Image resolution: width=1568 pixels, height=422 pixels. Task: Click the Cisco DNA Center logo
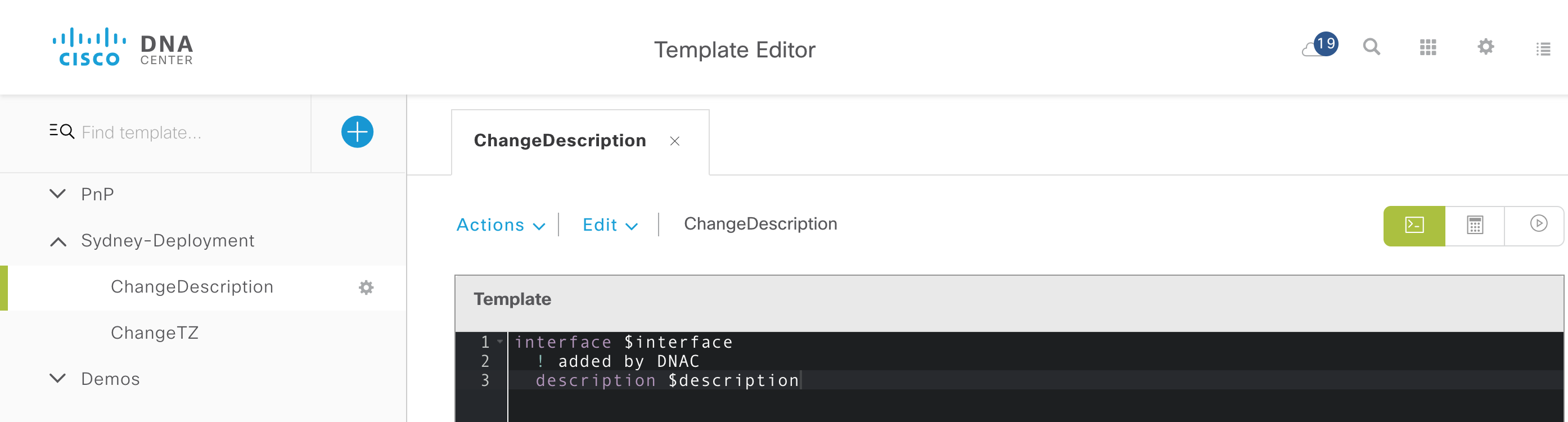[x=123, y=47]
